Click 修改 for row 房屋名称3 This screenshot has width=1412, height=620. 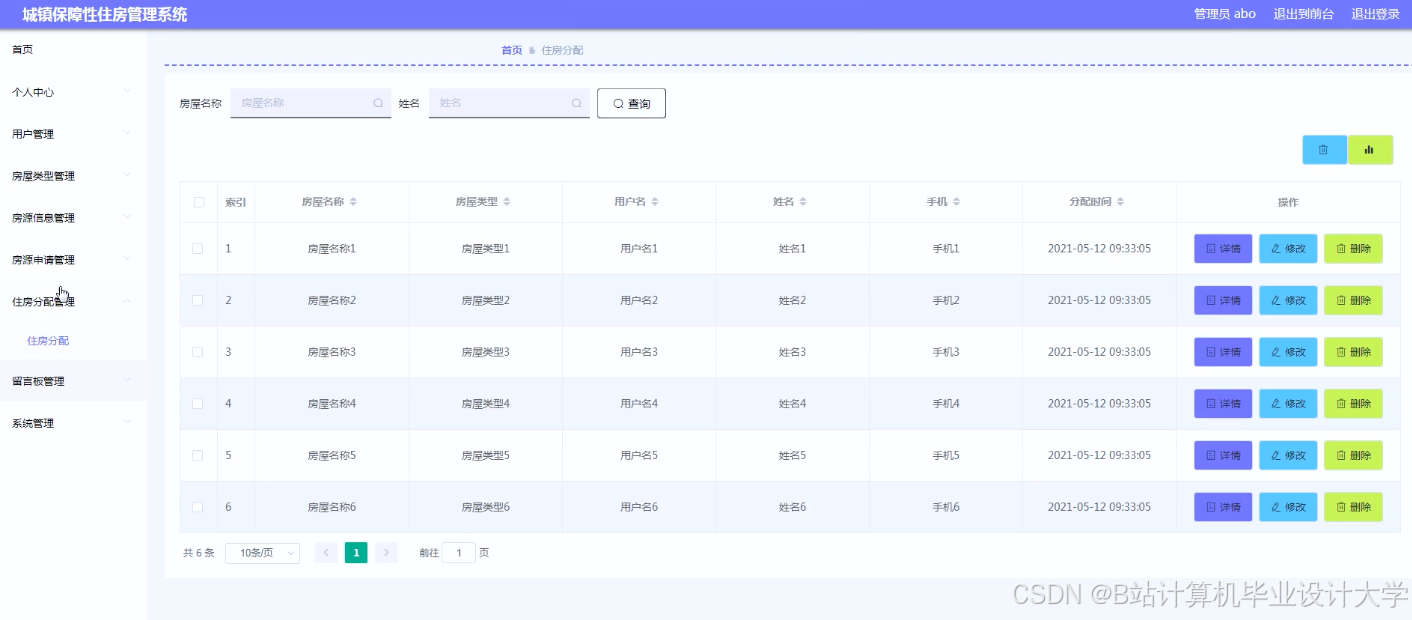[1288, 352]
